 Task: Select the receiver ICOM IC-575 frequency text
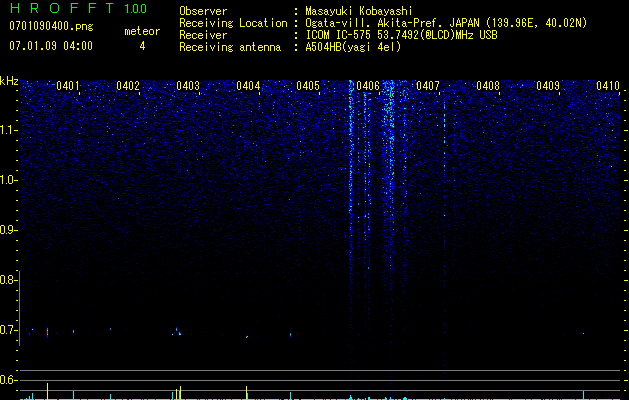401,35
